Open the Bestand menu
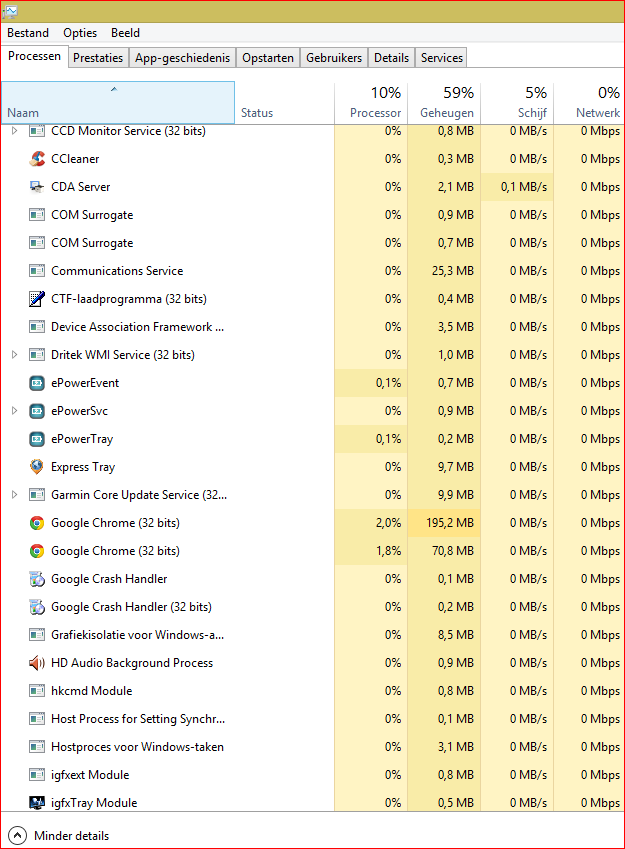 click(x=28, y=33)
